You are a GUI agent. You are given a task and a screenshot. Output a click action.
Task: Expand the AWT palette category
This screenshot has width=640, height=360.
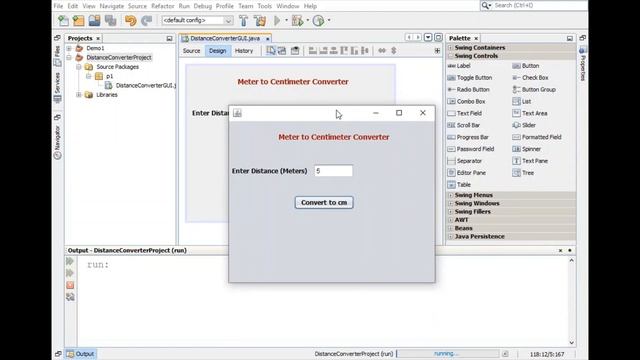[451, 220]
